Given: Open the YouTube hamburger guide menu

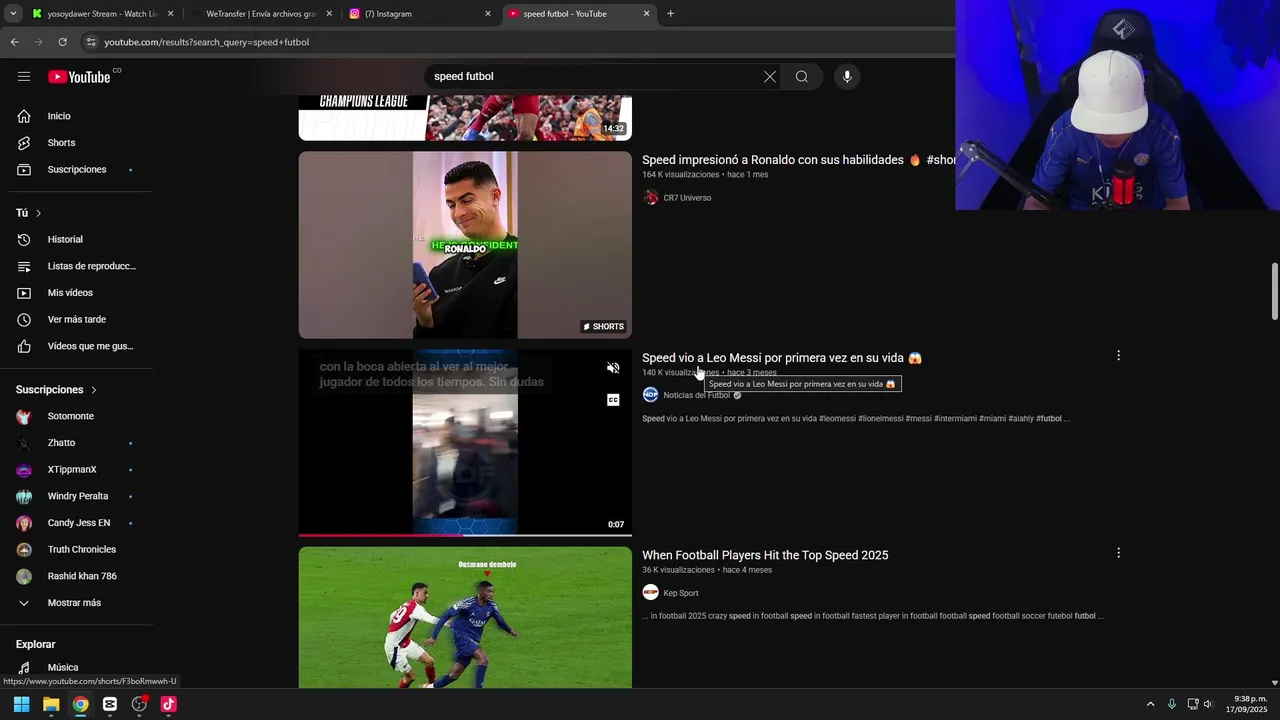Looking at the screenshot, I should 24,77.
